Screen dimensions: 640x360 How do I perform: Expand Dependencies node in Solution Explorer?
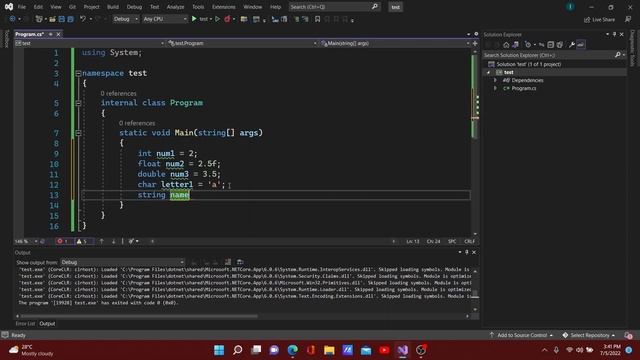(495, 80)
